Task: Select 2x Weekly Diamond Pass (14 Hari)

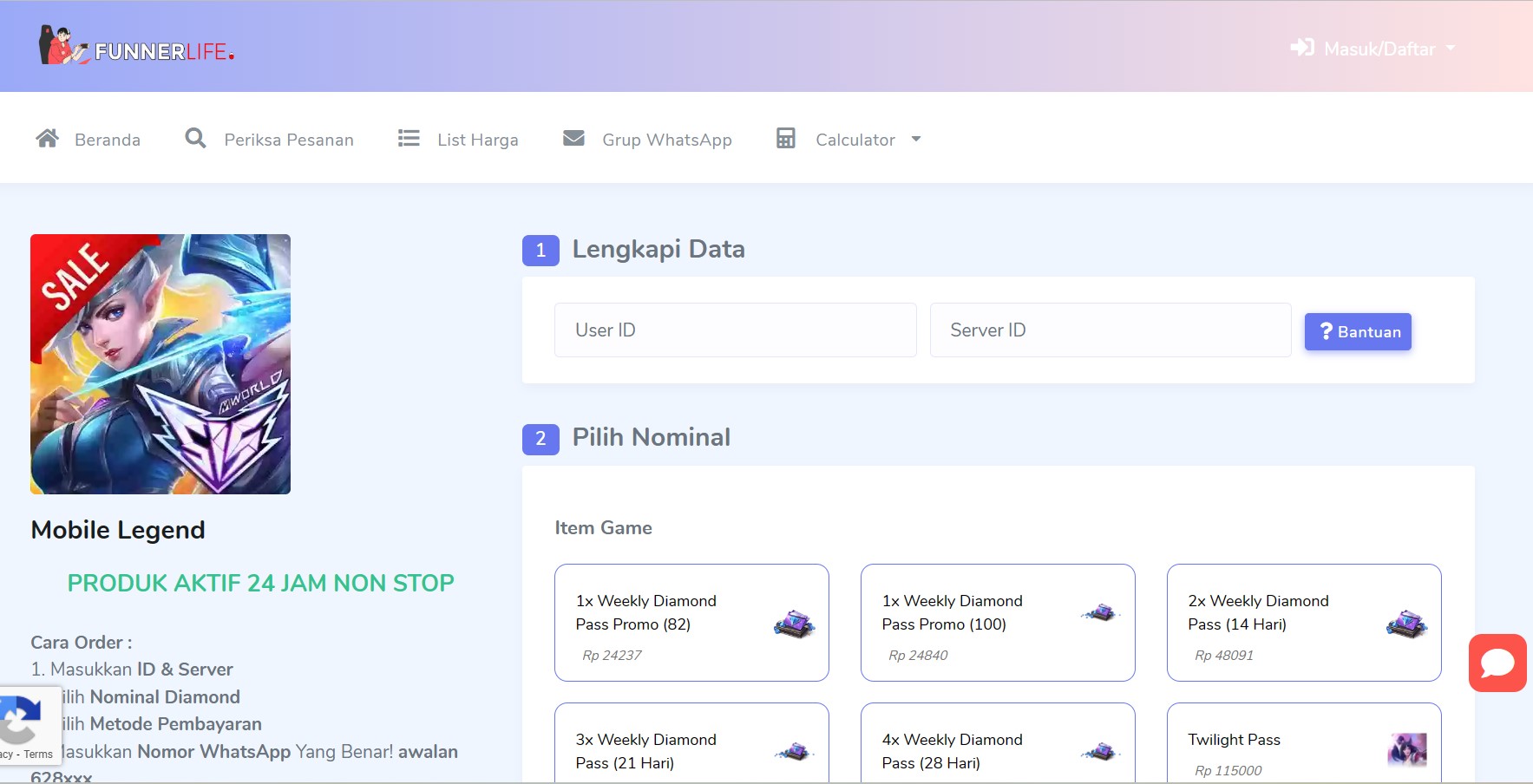Action: (x=1304, y=623)
